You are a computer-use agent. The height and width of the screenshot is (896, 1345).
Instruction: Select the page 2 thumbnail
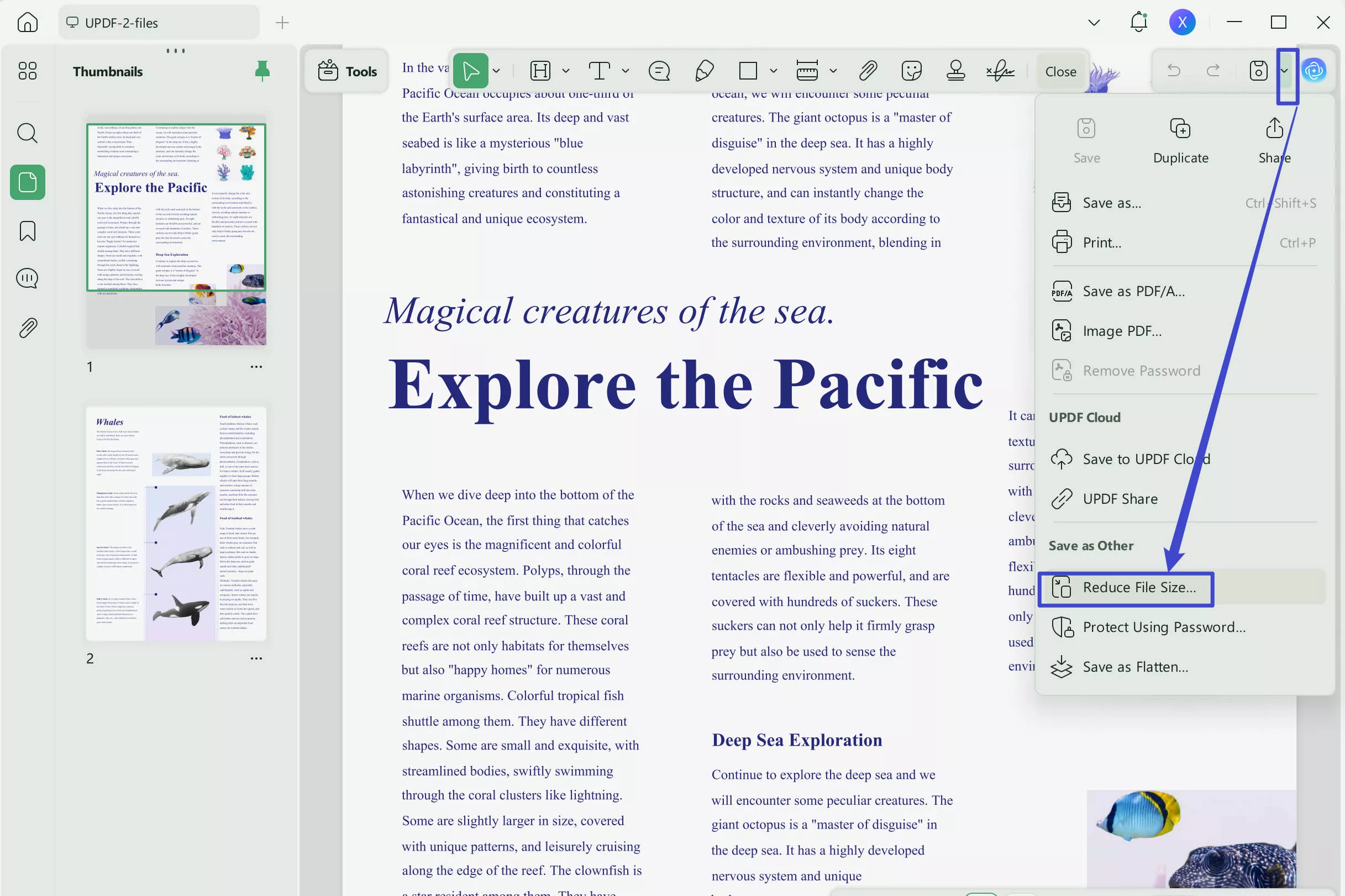click(177, 524)
